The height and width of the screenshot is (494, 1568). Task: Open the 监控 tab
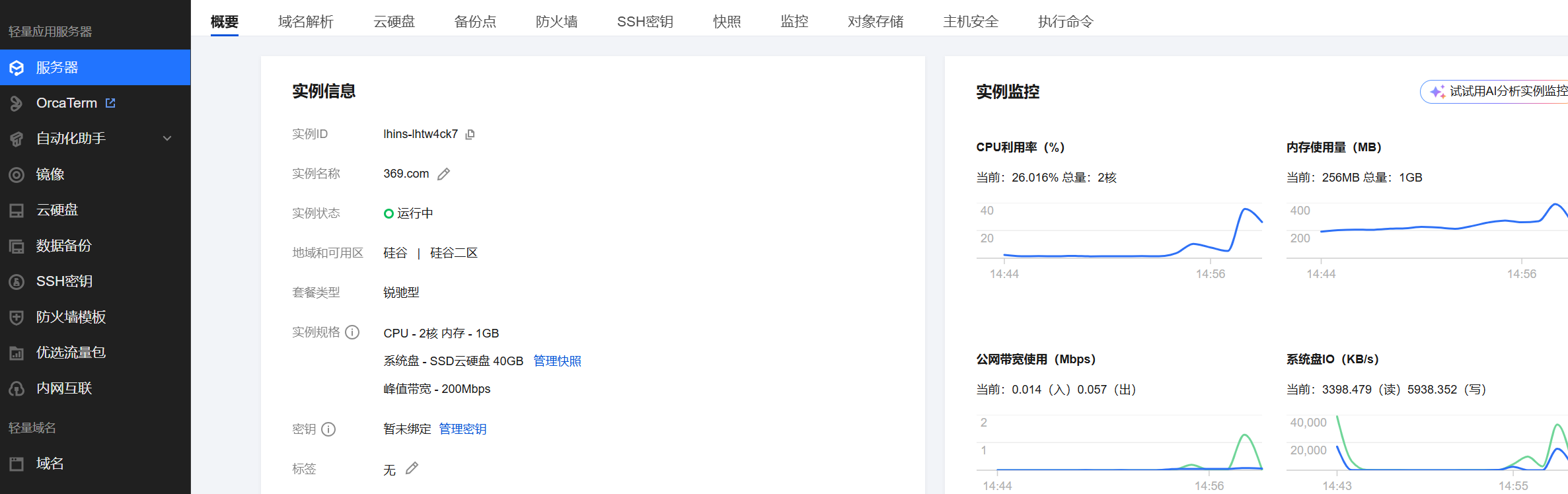(x=794, y=22)
